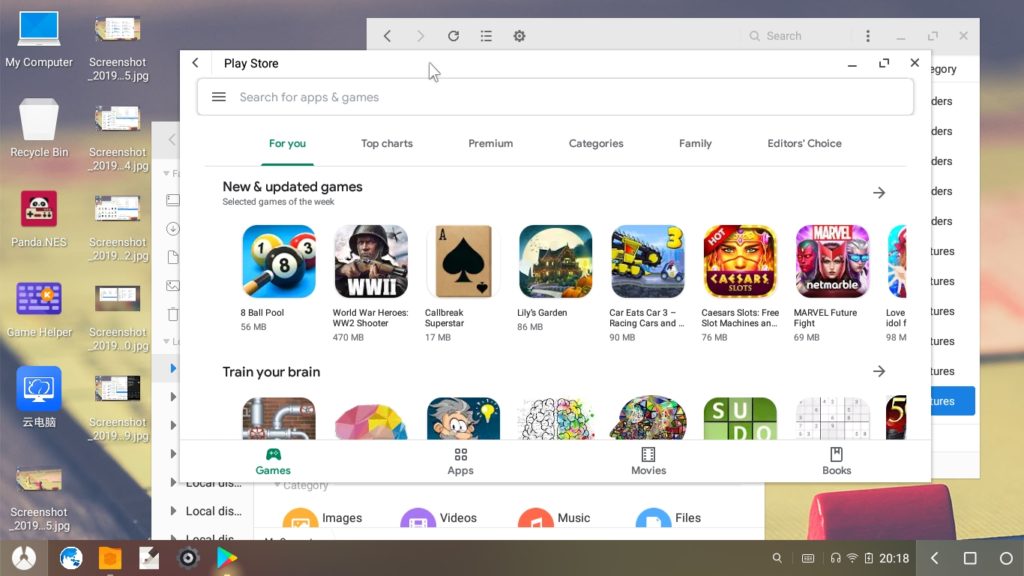
Task: Open the low-poly brain game icon
Action: pyautogui.click(x=371, y=419)
